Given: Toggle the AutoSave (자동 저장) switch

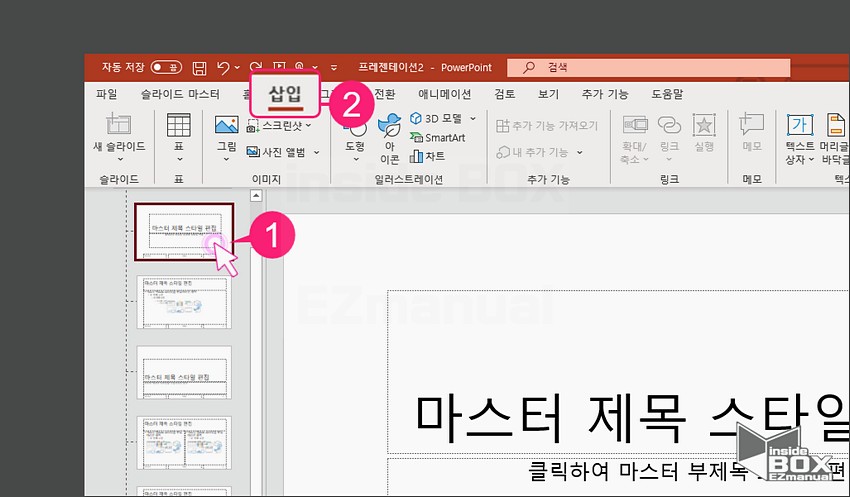Looking at the screenshot, I should coord(166,67).
